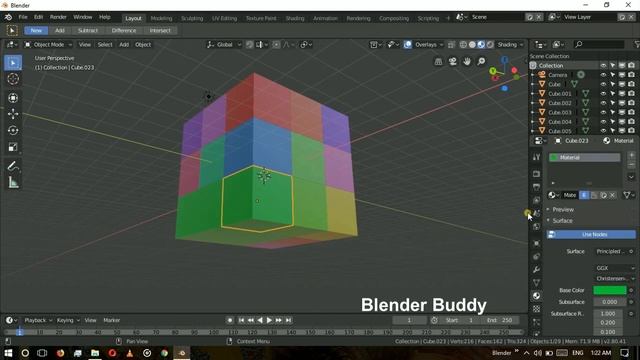Screen dimensions: 640x360
Task: Open the Texture checker tab icon
Action: (x=537, y=309)
